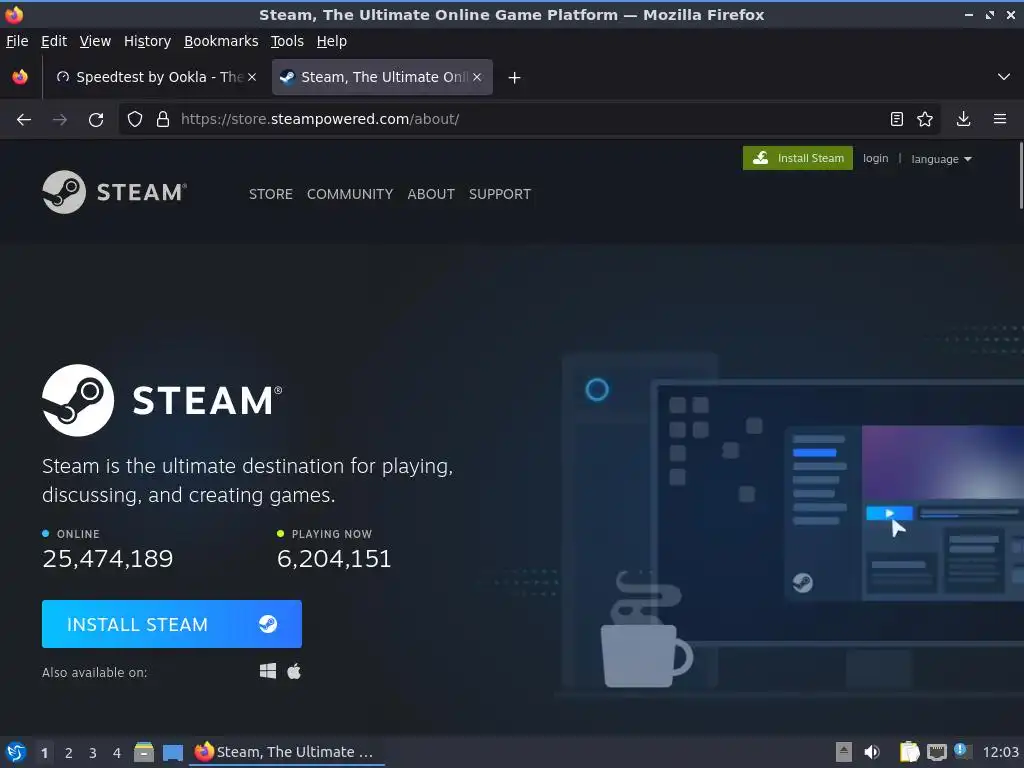This screenshot has width=1024, height=768.
Task: Open the volume speaker icon in system tray
Action: [872, 752]
